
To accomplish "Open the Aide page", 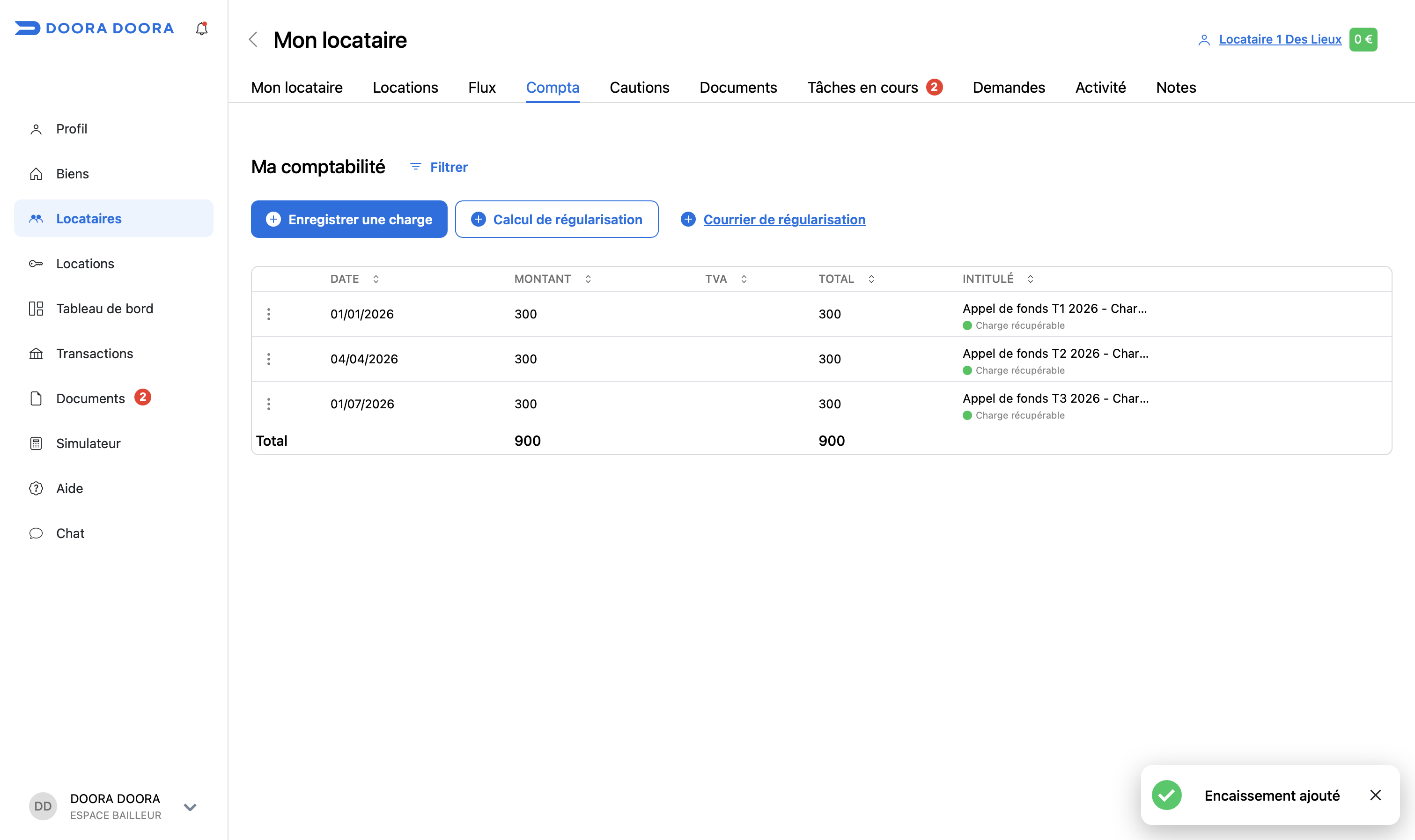I will click(x=113, y=488).
